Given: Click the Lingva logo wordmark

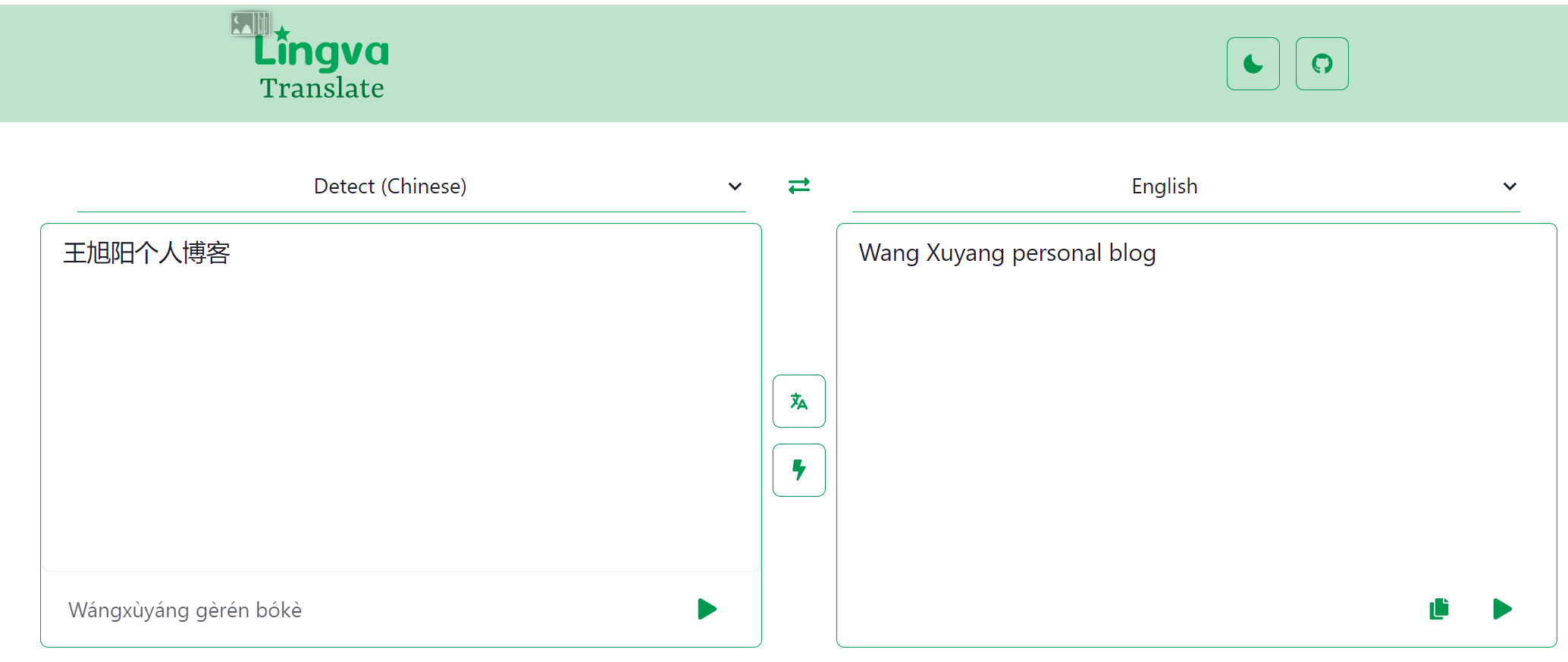Looking at the screenshot, I should tap(321, 53).
